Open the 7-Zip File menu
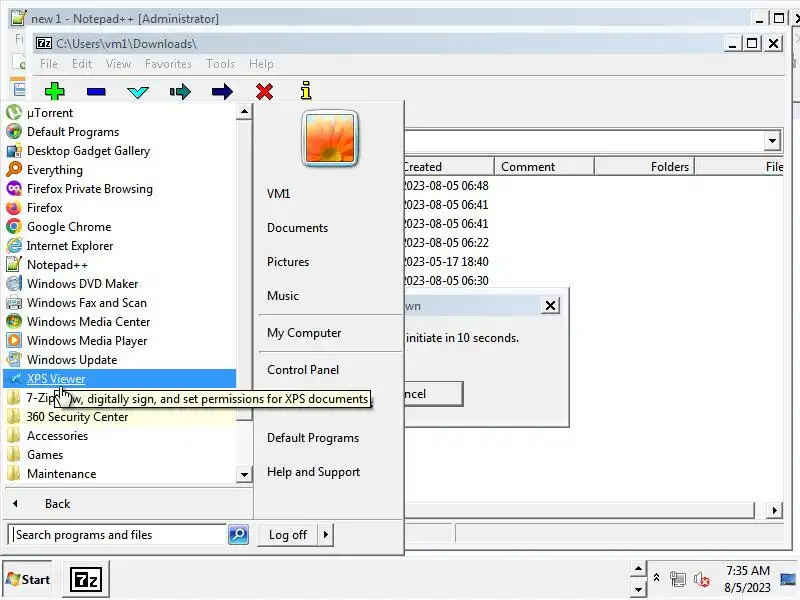This screenshot has width=800, height=600. [x=49, y=64]
